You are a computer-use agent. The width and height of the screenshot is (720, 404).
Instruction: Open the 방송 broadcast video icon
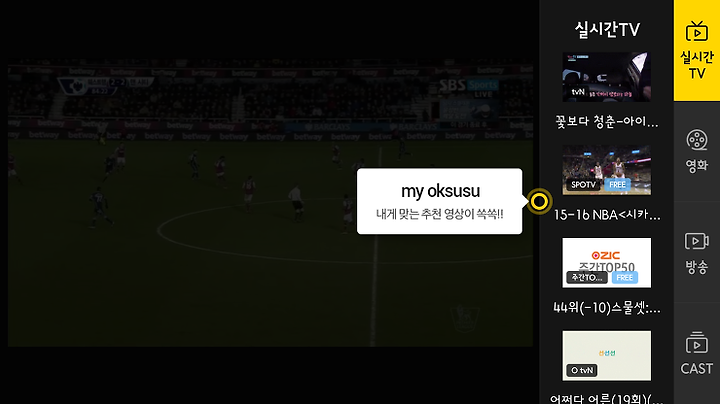click(697, 241)
